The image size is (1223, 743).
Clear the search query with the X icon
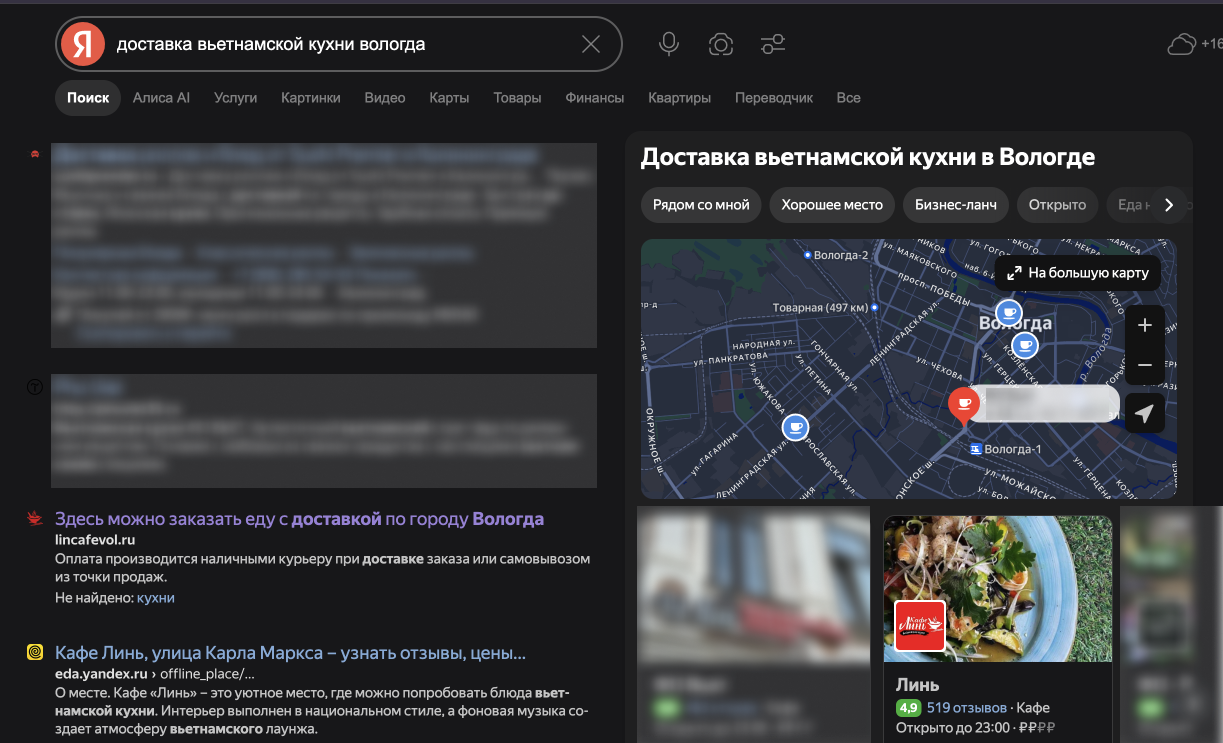point(591,44)
